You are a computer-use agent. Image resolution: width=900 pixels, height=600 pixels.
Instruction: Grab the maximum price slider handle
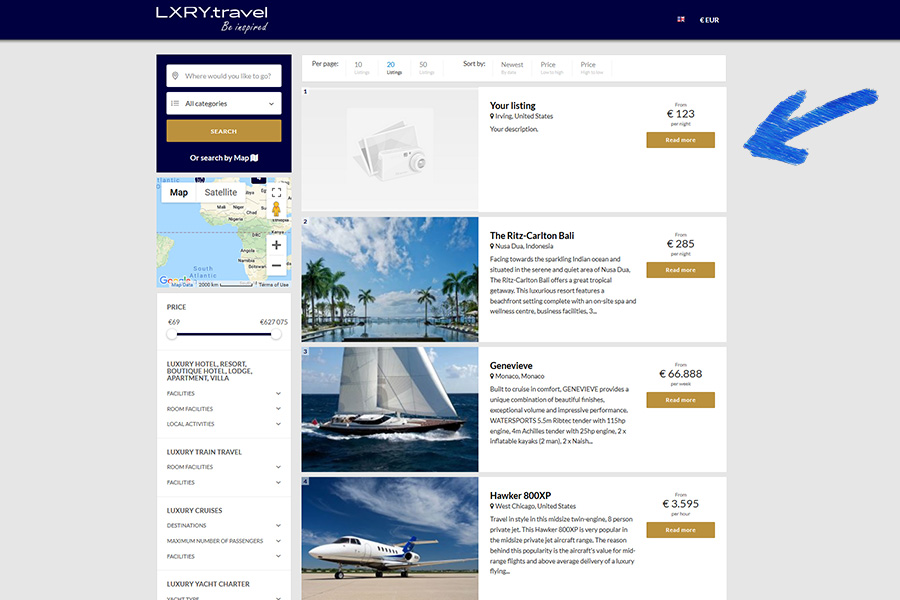(276, 334)
